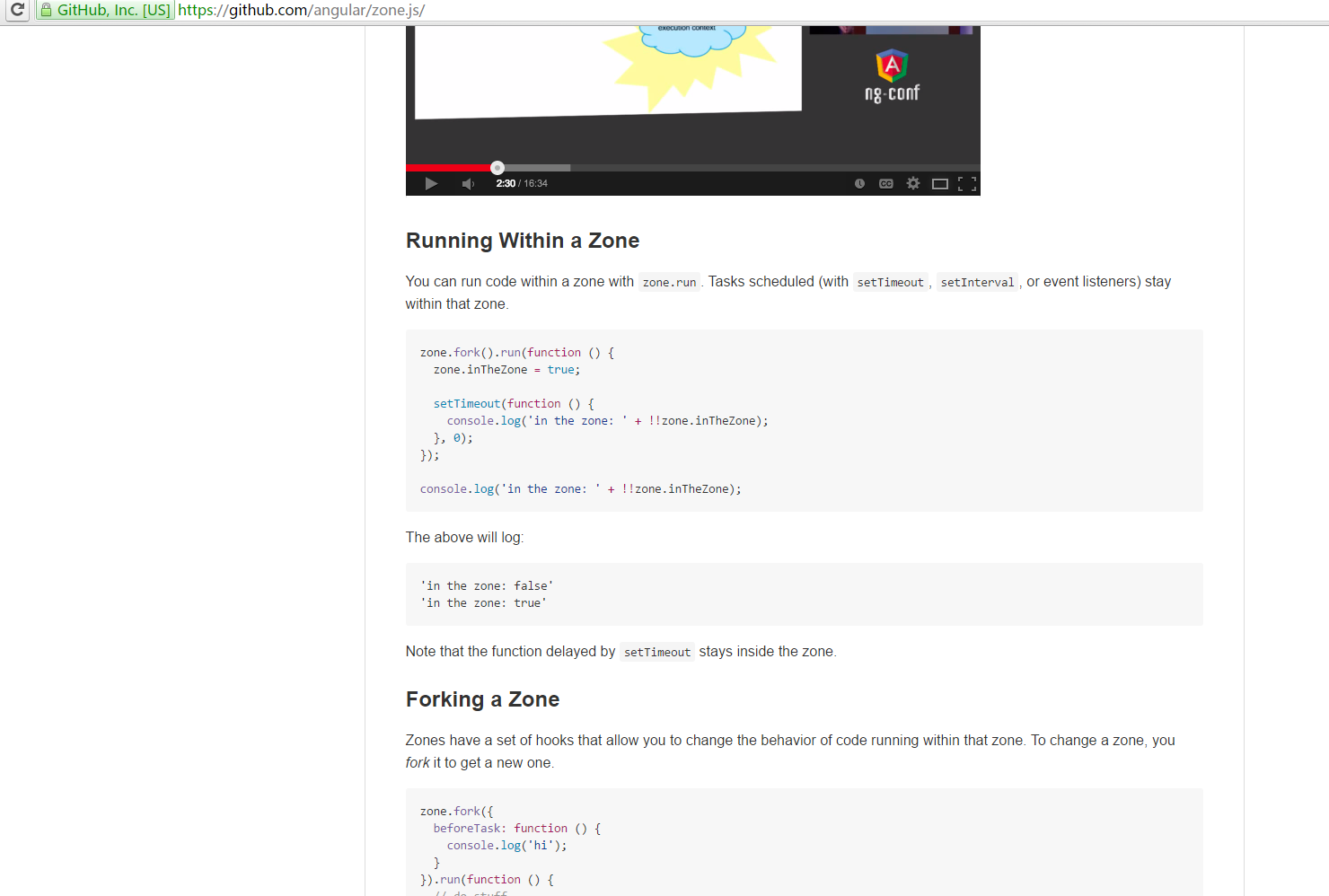Switch video to theater mode

pos(940,183)
